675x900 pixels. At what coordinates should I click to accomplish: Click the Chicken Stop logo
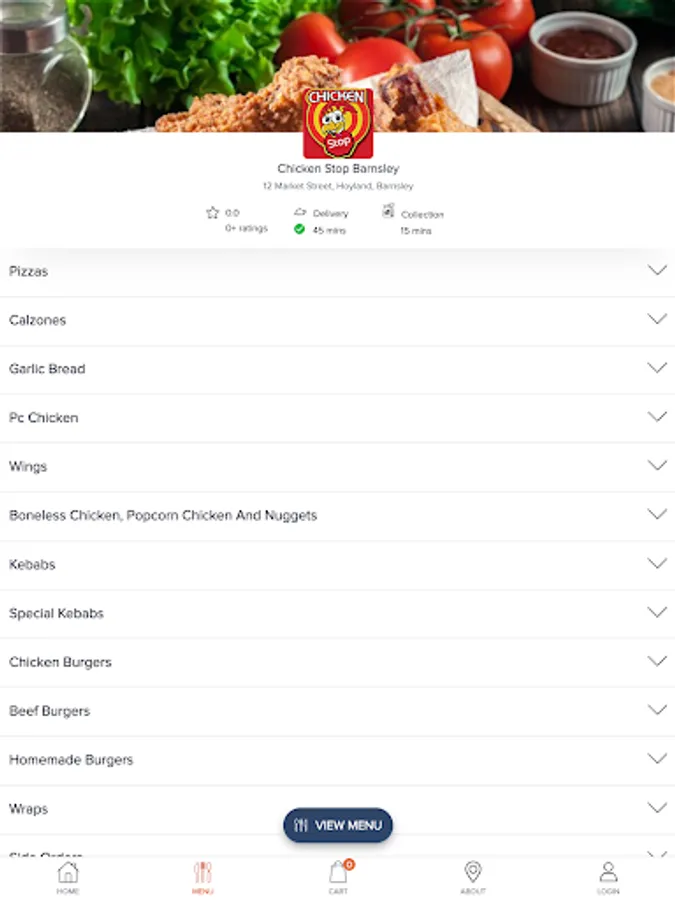click(338, 123)
